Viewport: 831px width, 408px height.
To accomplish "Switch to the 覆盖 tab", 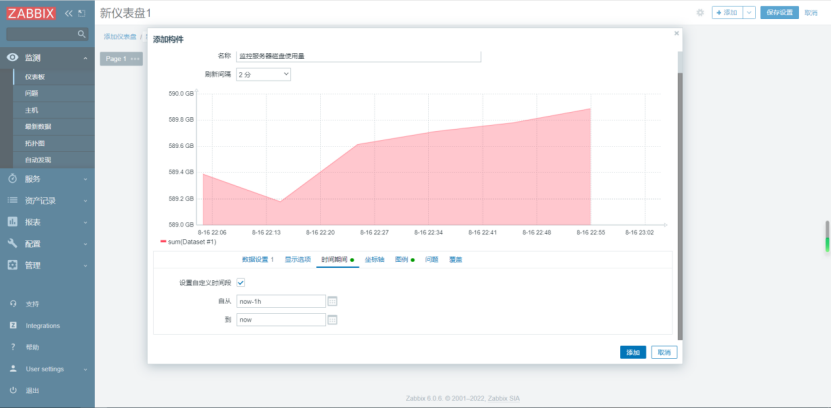I will pyautogui.click(x=456, y=260).
